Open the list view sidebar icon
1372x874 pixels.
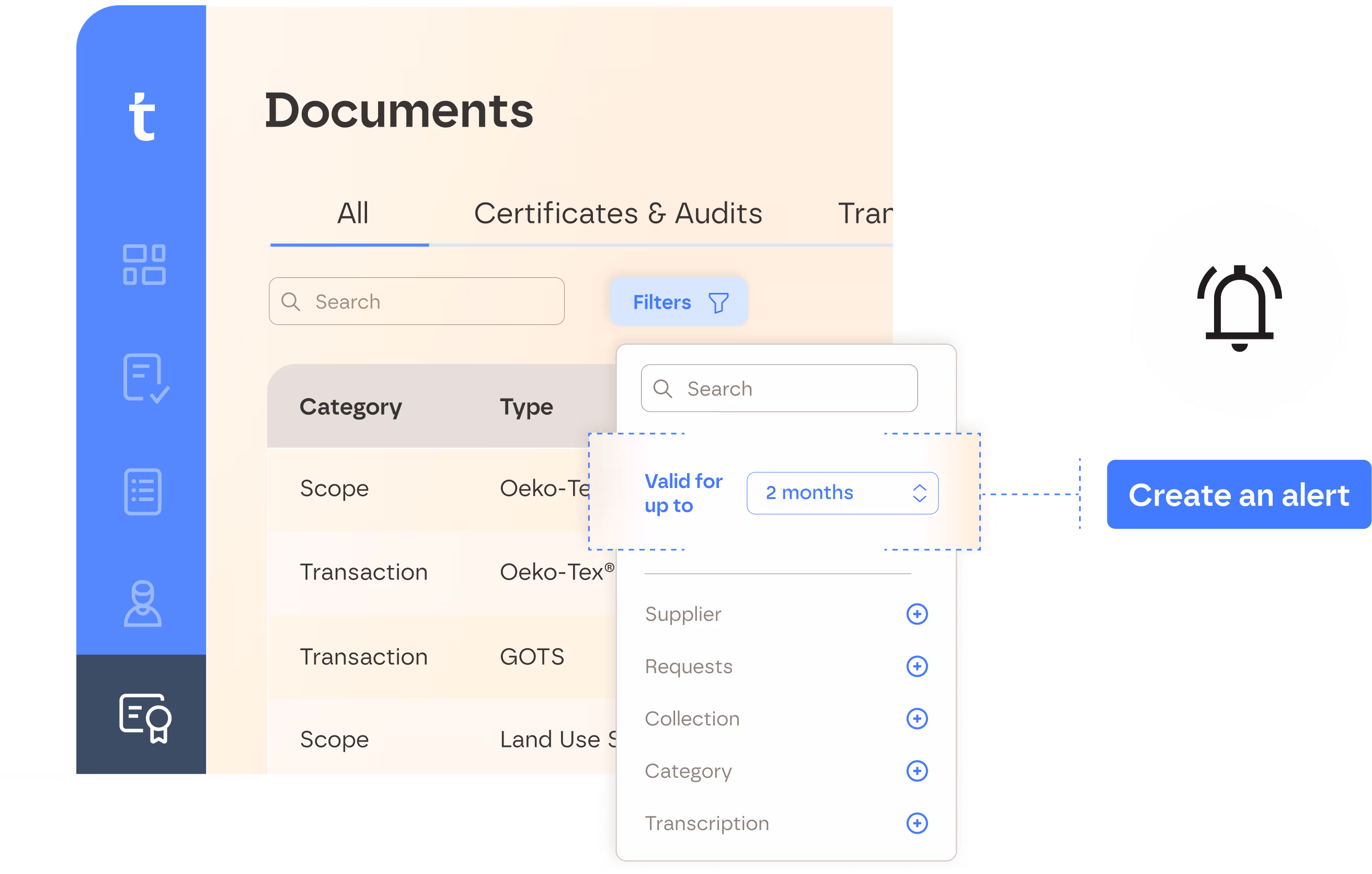(x=142, y=492)
